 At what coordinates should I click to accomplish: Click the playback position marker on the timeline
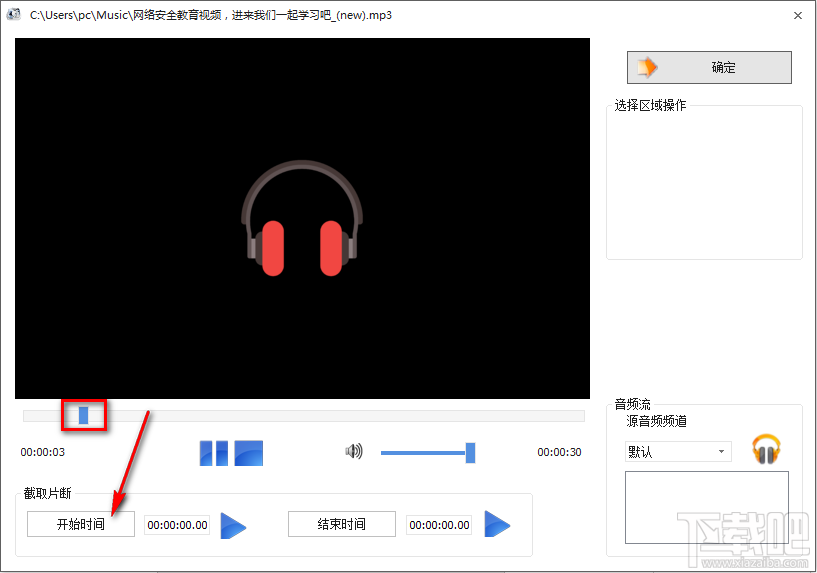(83, 415)
